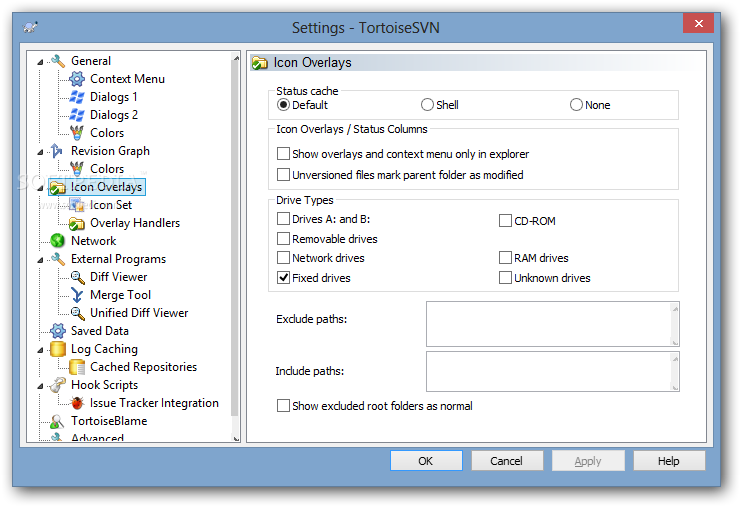Select Saved Data in settings tree
741x507 pixels.
pos(100,331)
